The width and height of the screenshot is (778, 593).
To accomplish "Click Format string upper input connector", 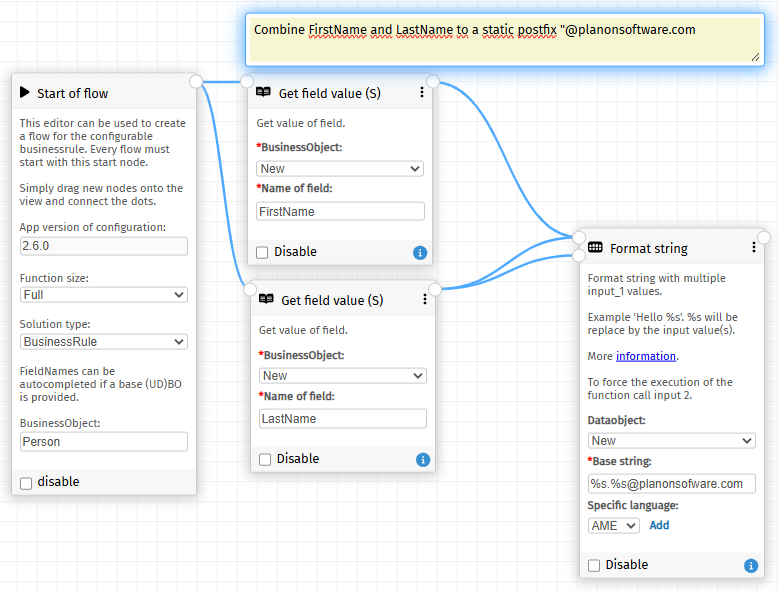I will point(579,237).
